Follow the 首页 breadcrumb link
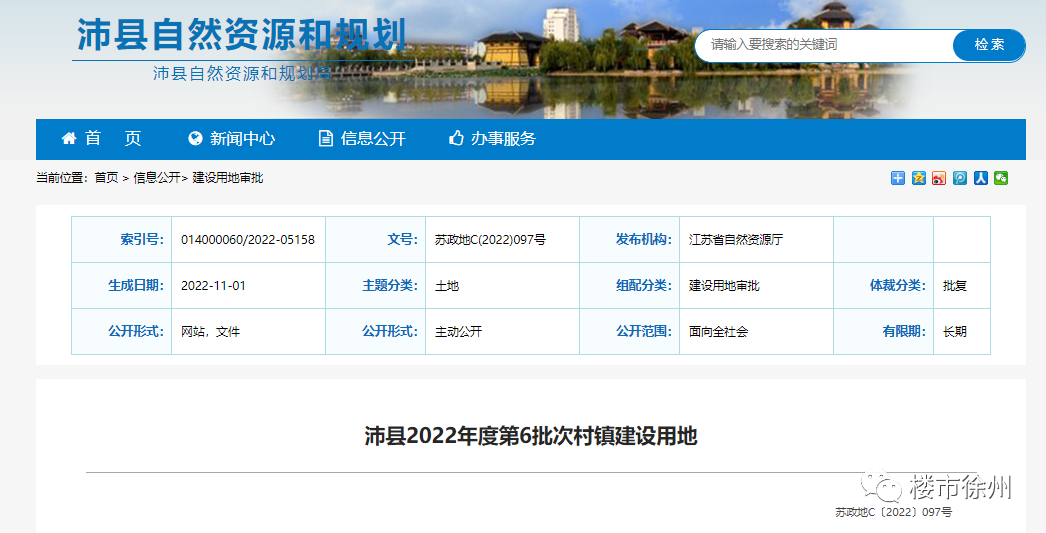 coord(106,177)
